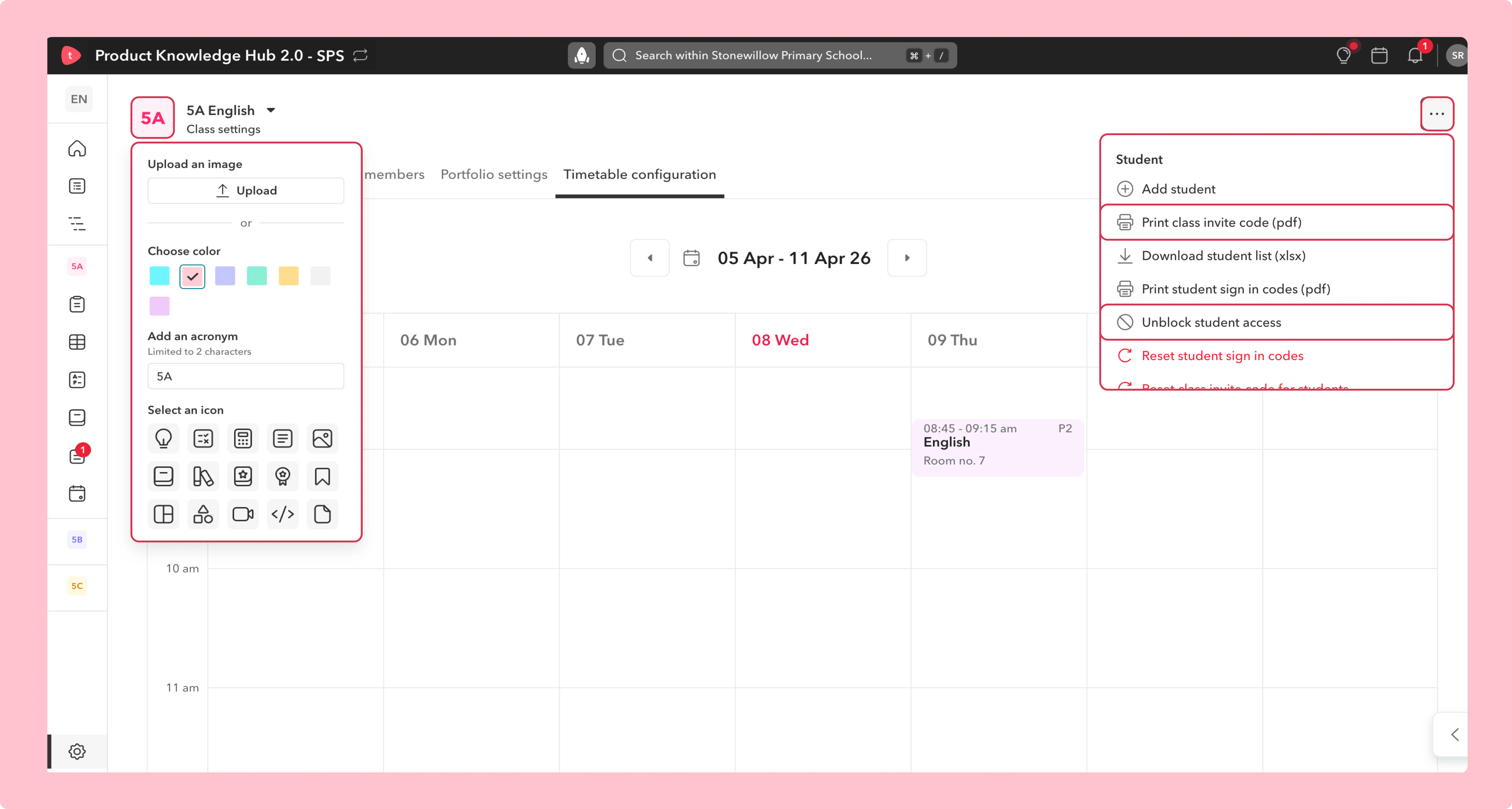Pick the light purple color swatch
The width and height of the screenshot is (1512, 809).
[x=160, y=306]
